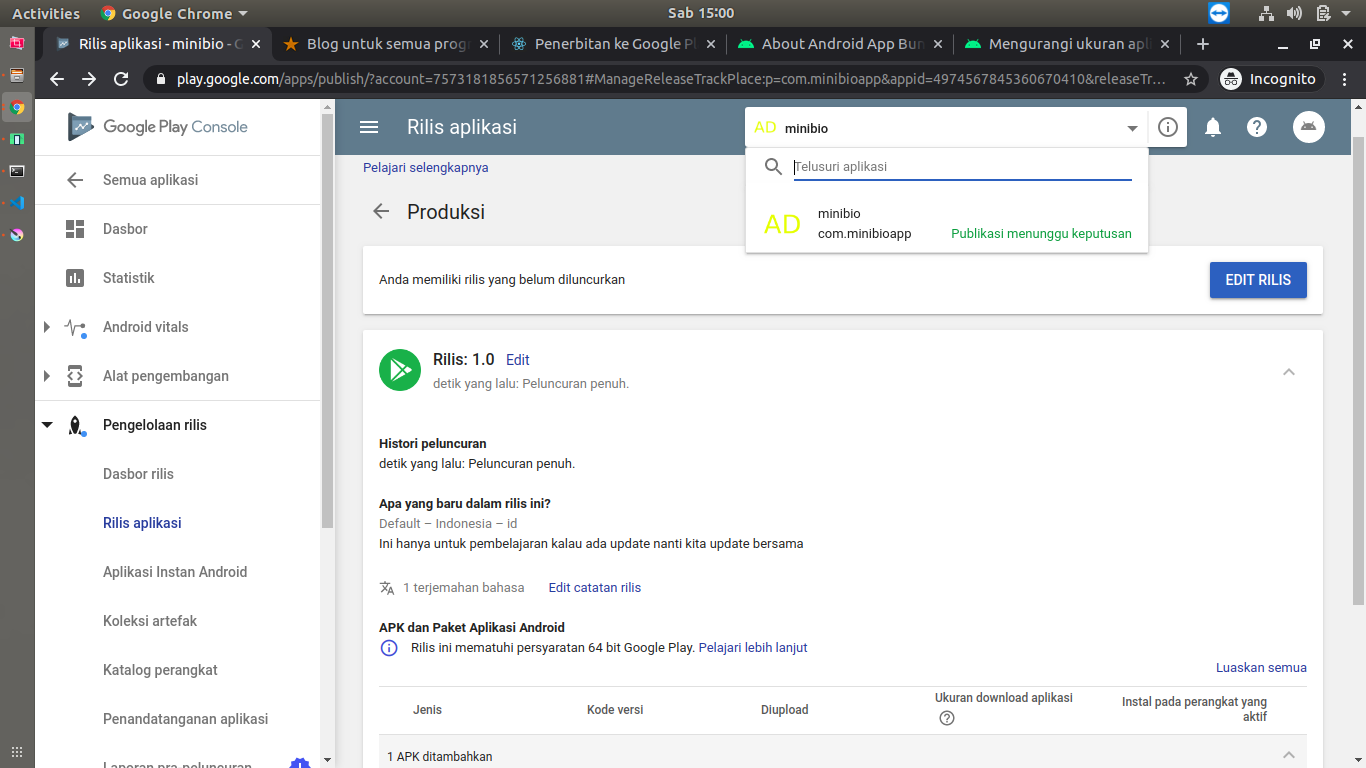
Task: Open Dasbor rilis in sidebar
Action: [138, 474]
